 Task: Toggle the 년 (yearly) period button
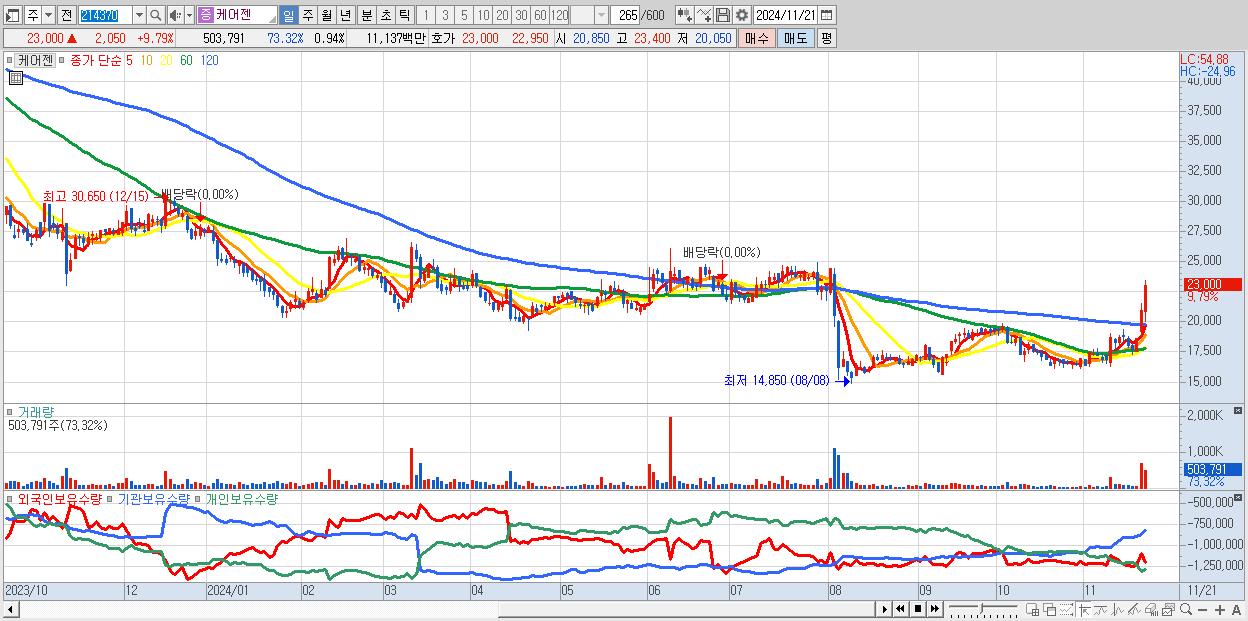345,15
